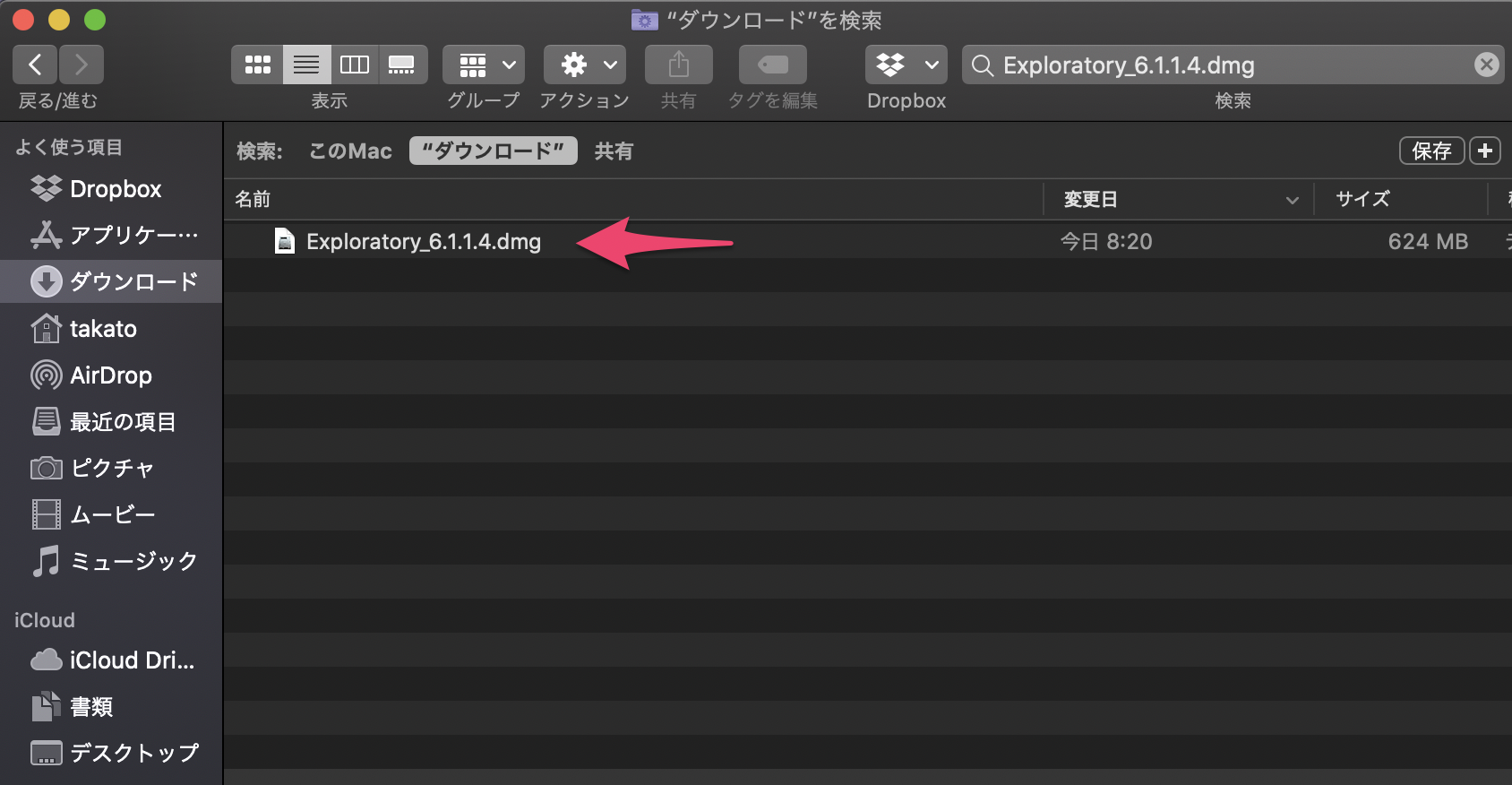Set search scope to "ダウンロード"
This screenshot has height=785, width=1512.
pos(494,151)
